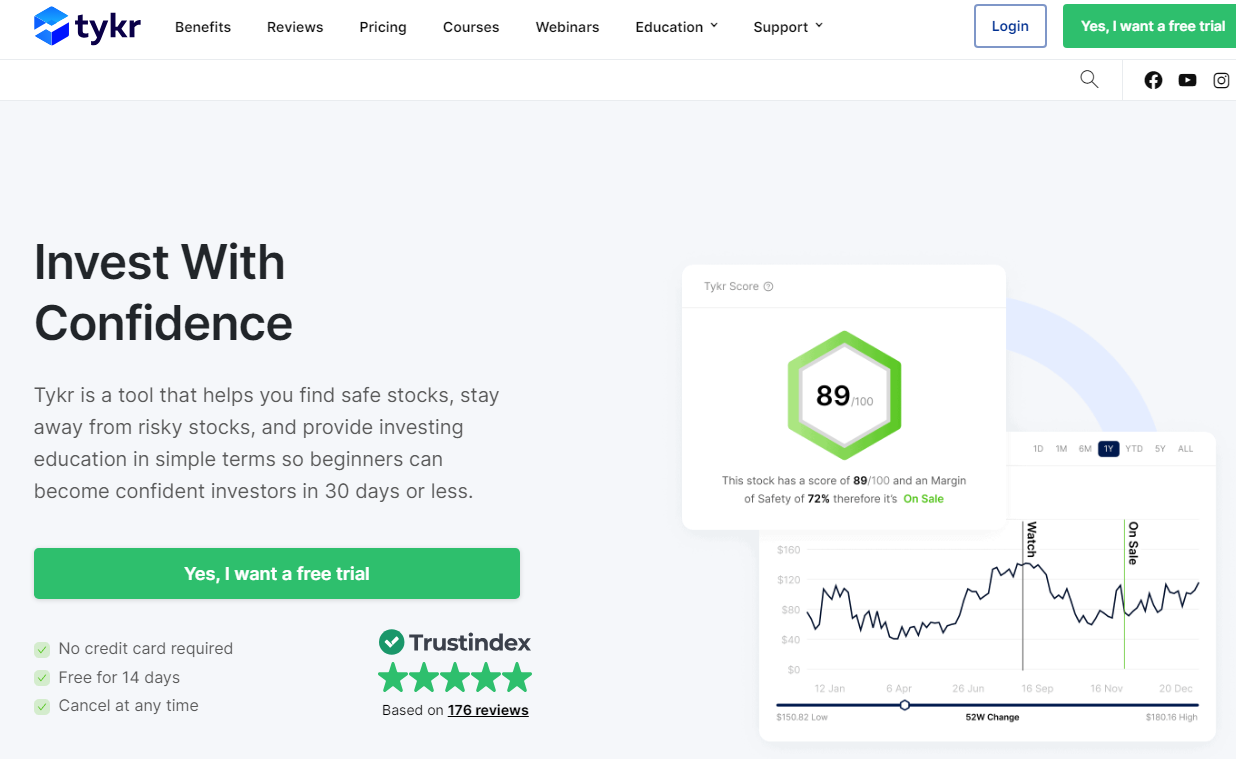Screen dimensions: 1236x759
Task: Select the 1Y chart range
Action: point(1108,449)
